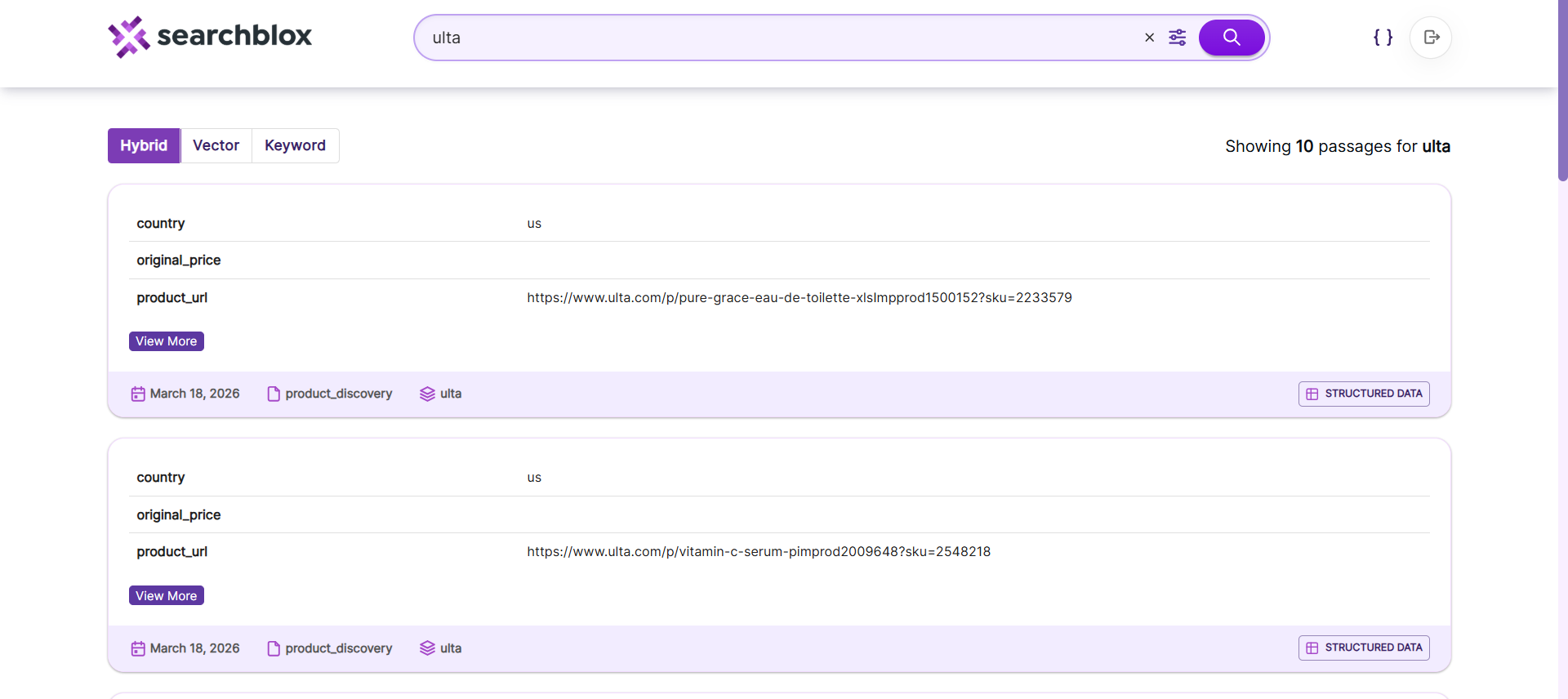Screen dimensions: 1568x699
Task: Open the vitamin-c-serum product URL
Action: (758, 552)
